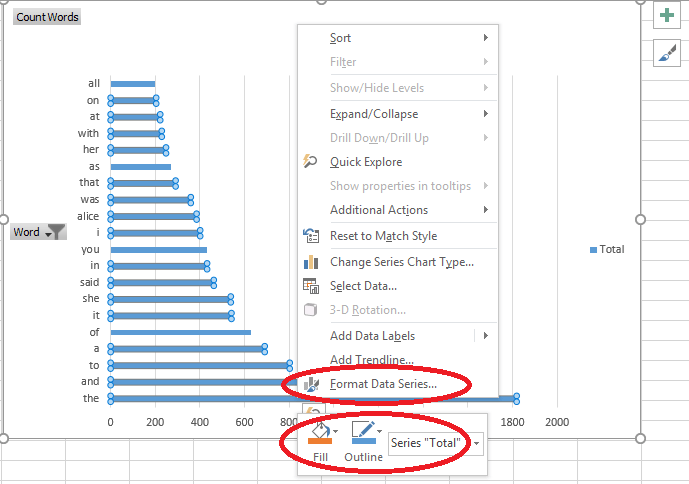Select Add Data Labels menu entry
The height and width of the screenshot is (484, 689).
tap(372, 336)
